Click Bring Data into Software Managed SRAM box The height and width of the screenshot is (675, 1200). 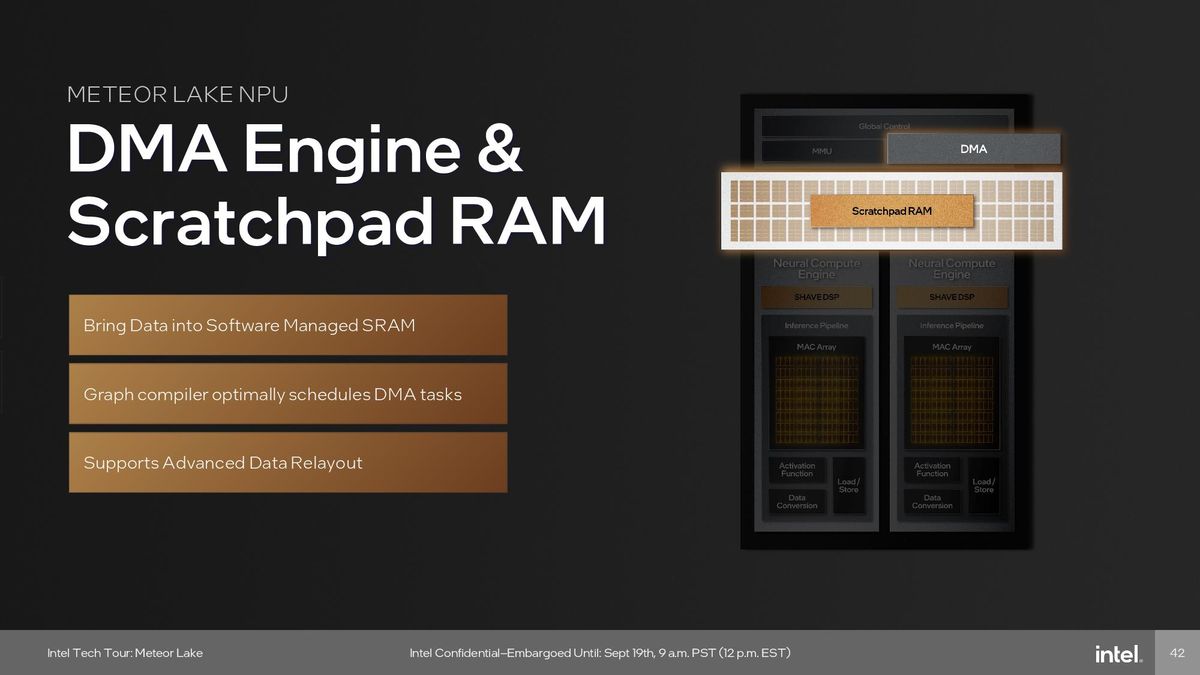(x=288, y=325)
